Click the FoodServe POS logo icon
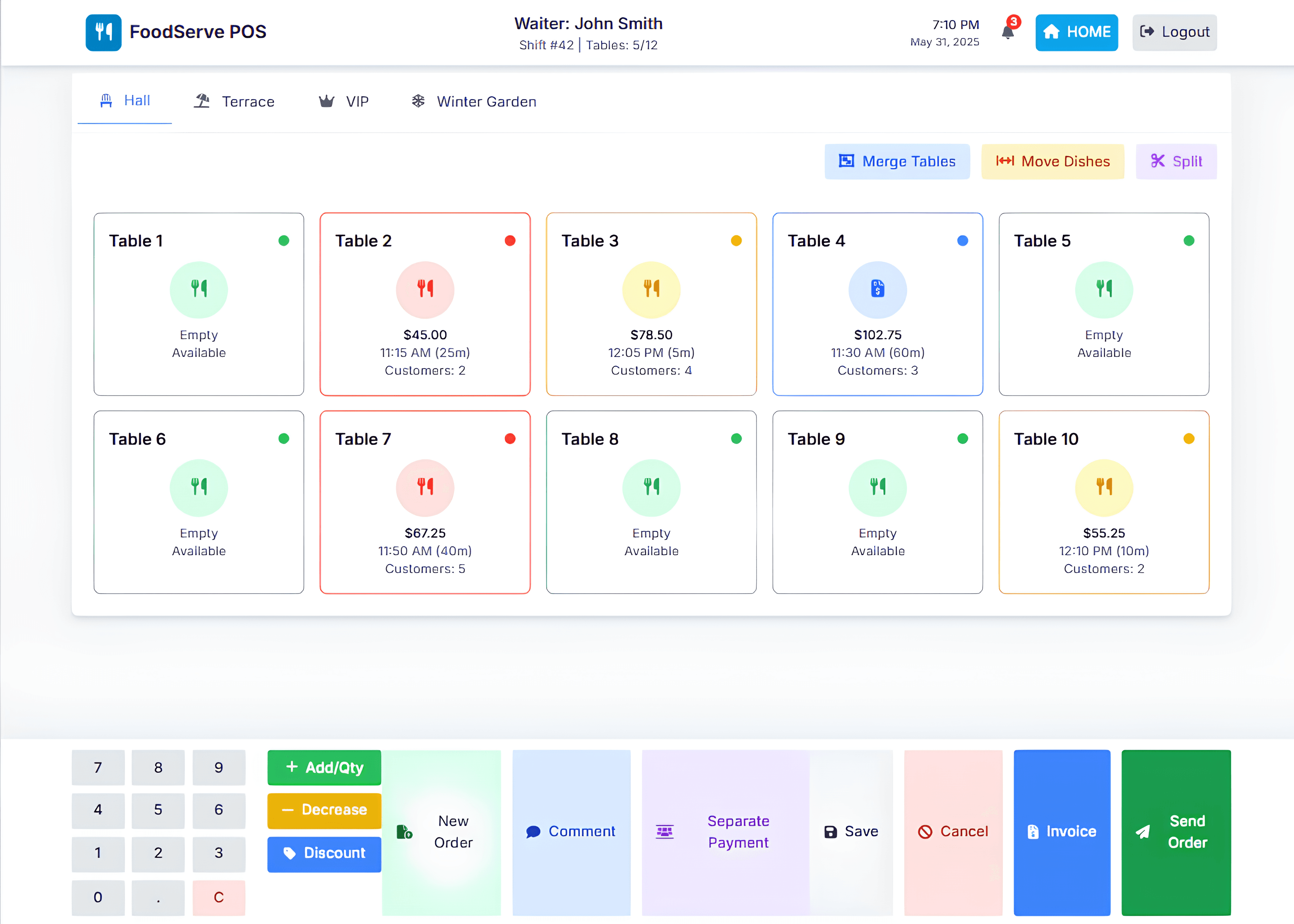1294x924 pixels. coord(103,32)
